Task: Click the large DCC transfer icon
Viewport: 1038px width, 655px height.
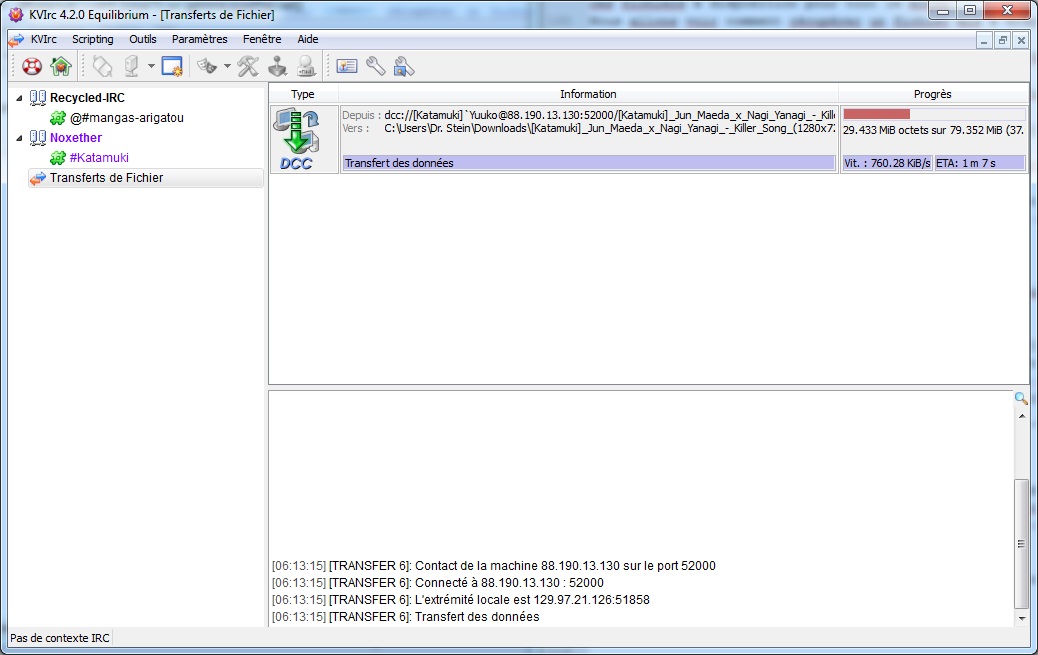Action: [x=297, y=139]
